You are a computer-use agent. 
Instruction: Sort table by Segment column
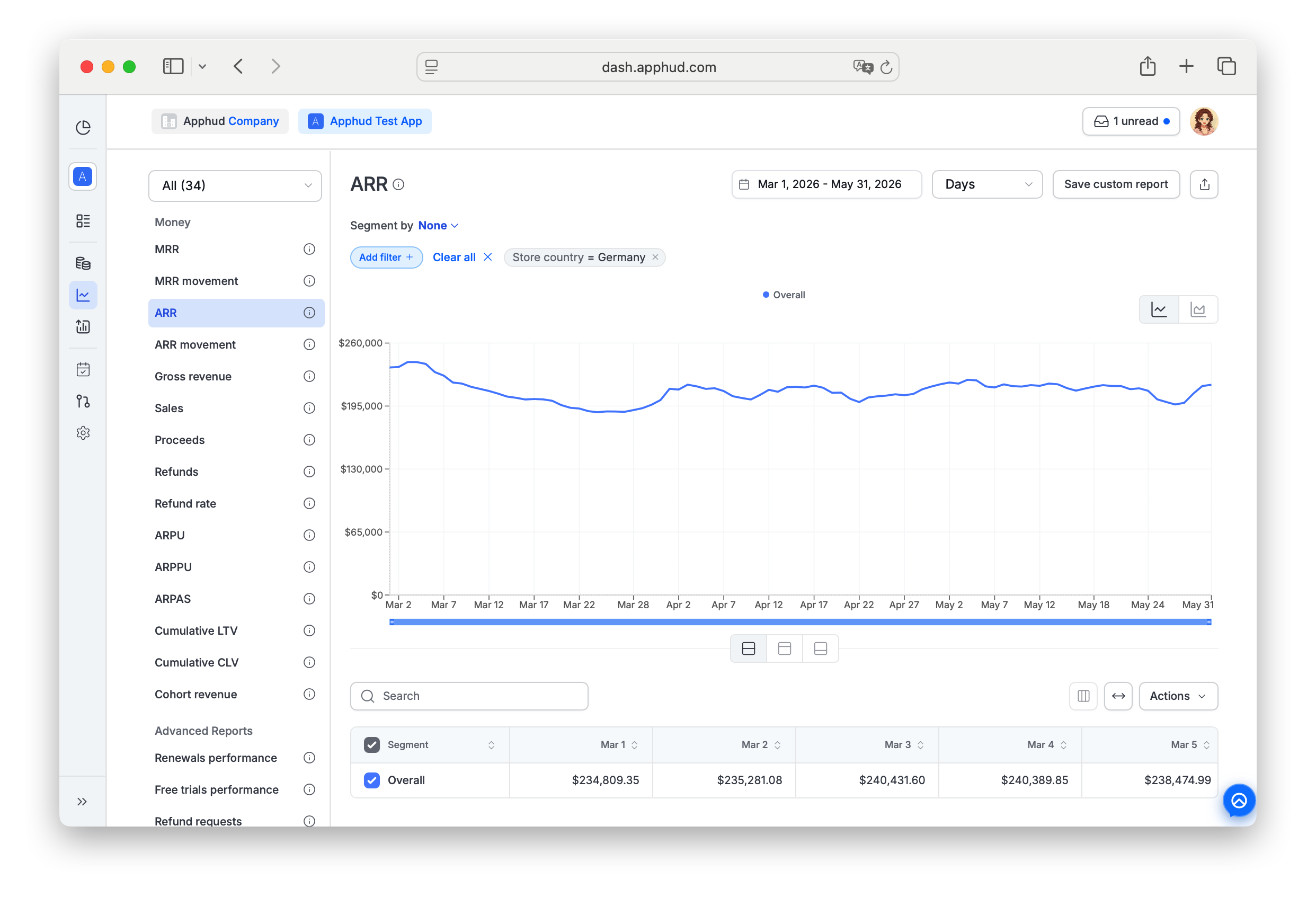[x=491, y=745]
